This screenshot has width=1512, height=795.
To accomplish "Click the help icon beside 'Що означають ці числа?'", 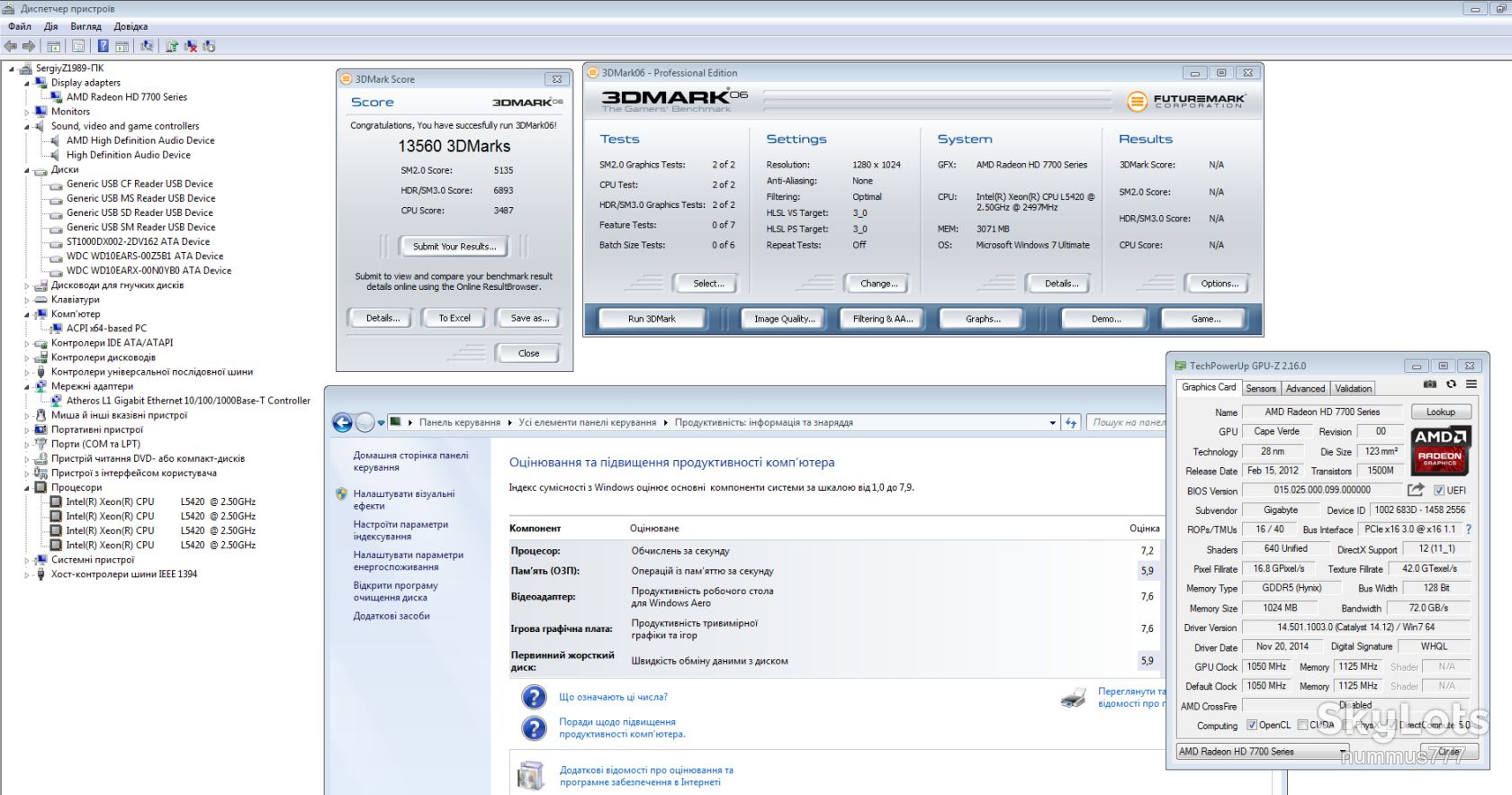I will click(534, 697).
